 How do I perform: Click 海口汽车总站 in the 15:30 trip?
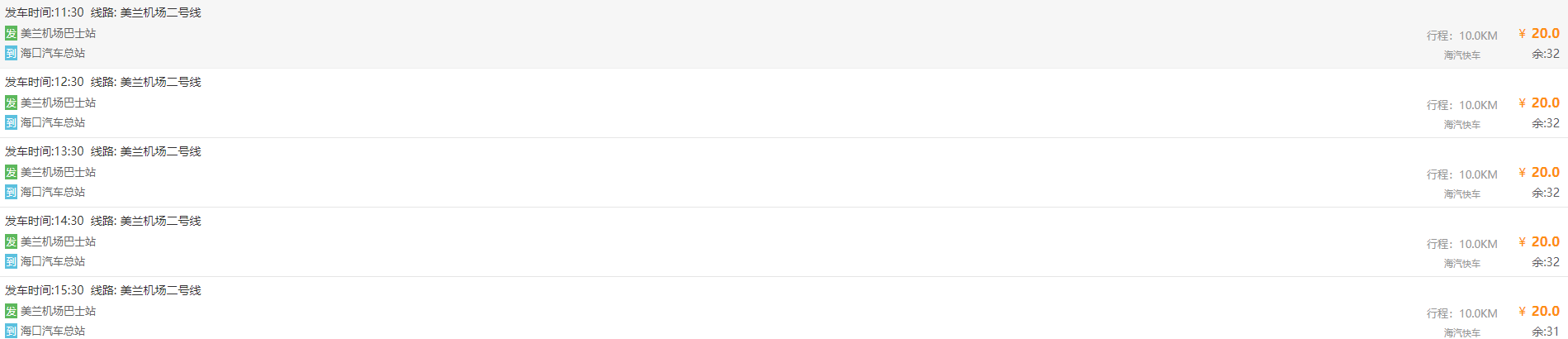[53, 331]
